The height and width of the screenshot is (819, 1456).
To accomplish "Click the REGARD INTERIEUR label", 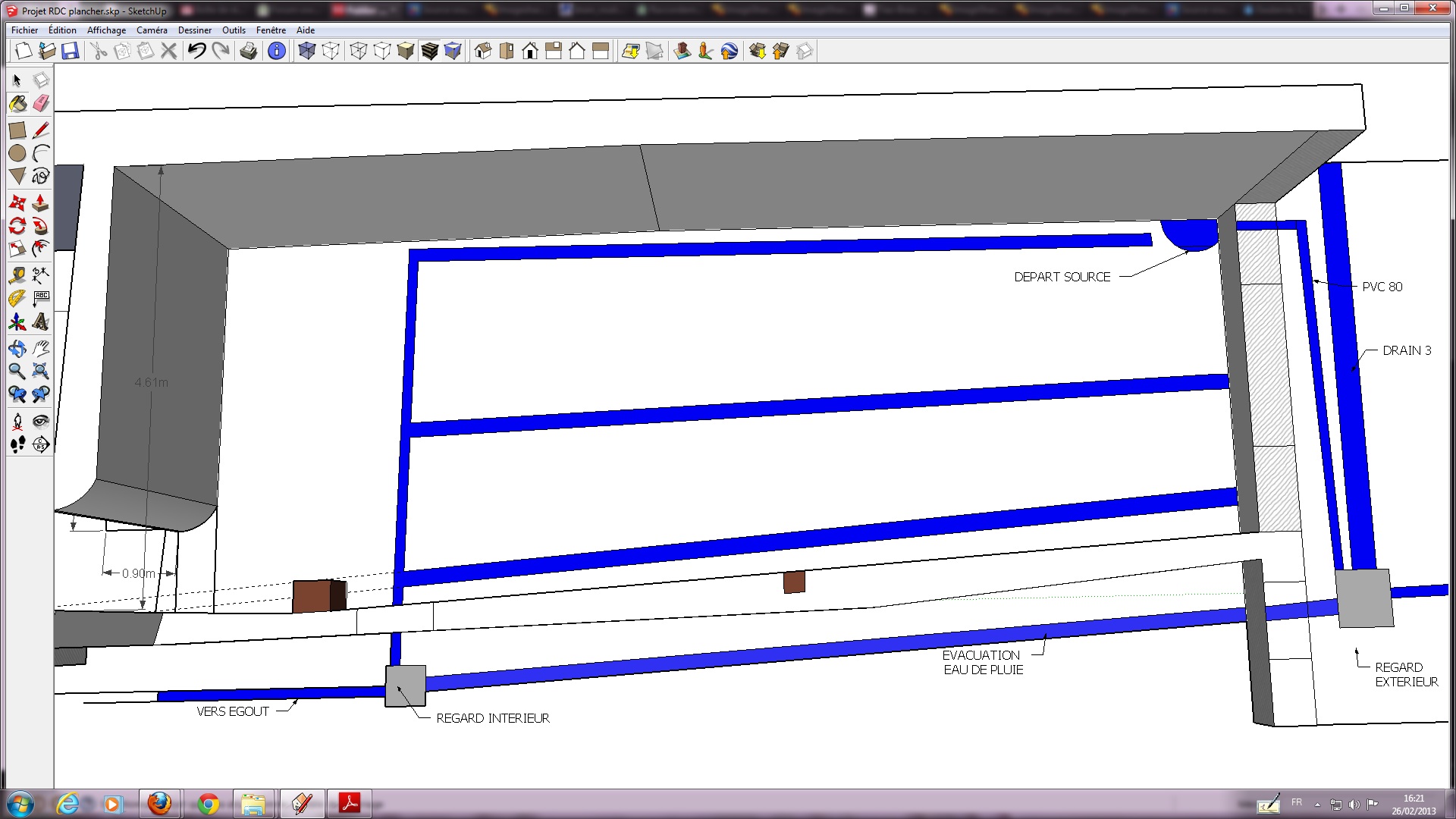I will 492,718.
